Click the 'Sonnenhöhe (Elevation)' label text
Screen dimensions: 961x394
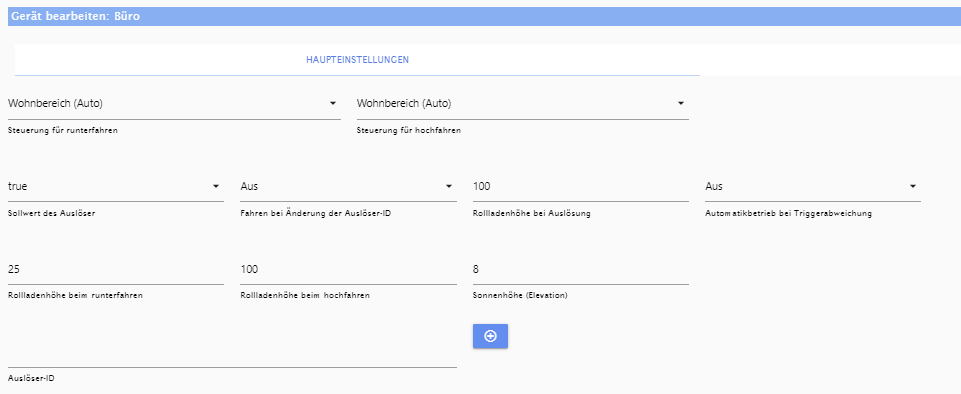click(x=520, y=295)
